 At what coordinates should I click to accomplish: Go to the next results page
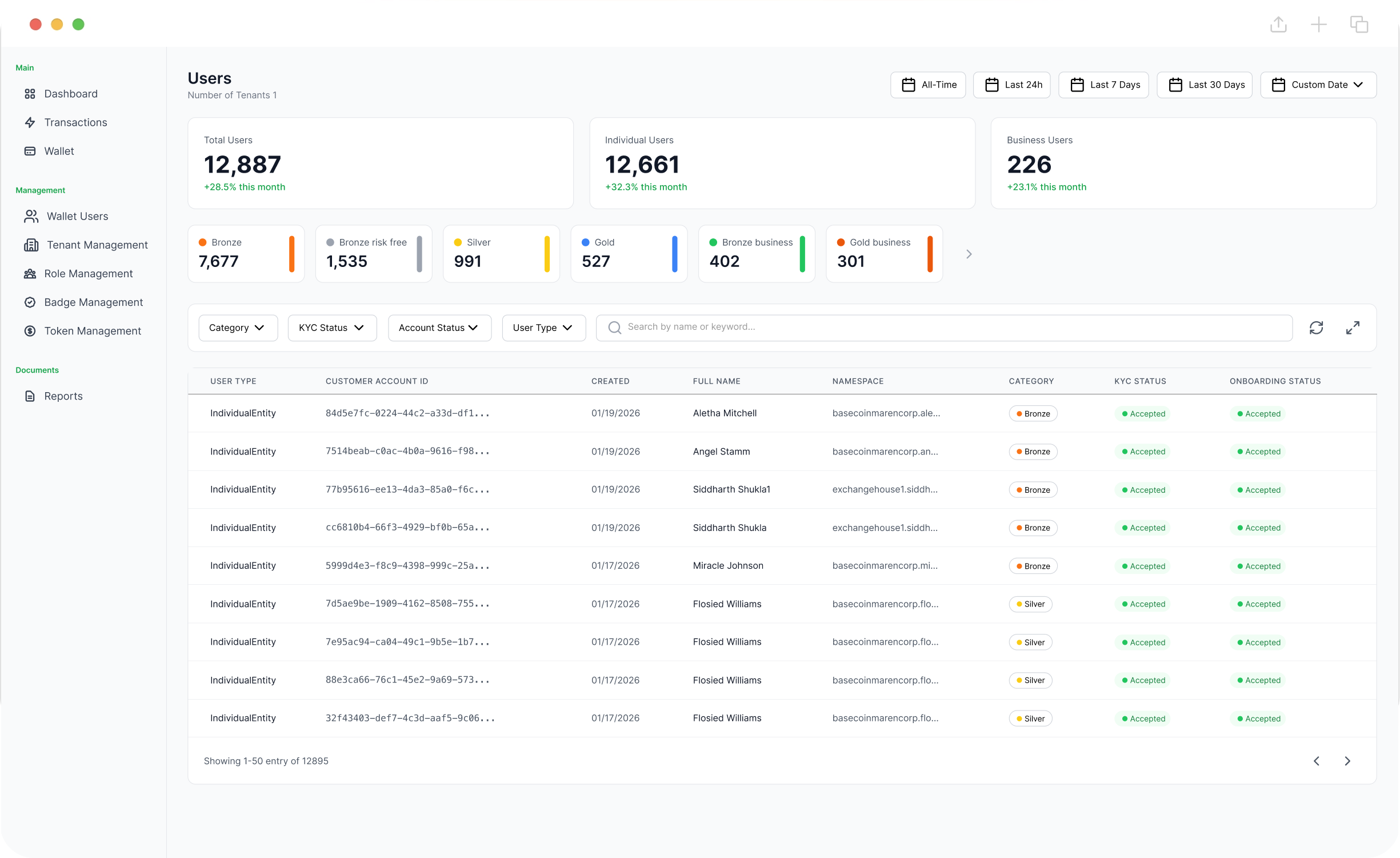[x=1347, y=761]
